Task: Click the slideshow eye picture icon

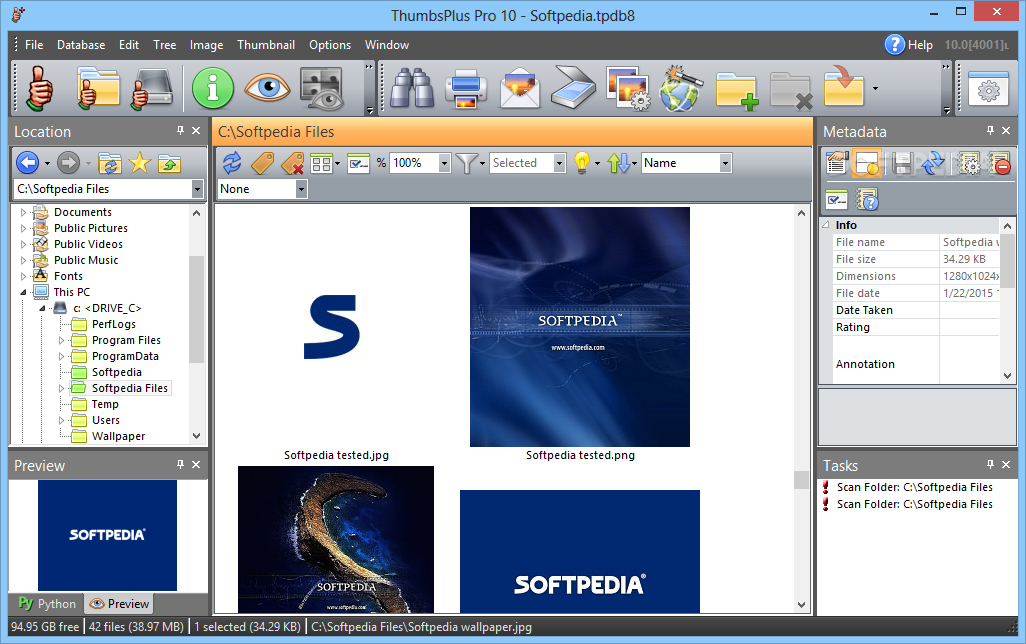Action: (321, 88)
